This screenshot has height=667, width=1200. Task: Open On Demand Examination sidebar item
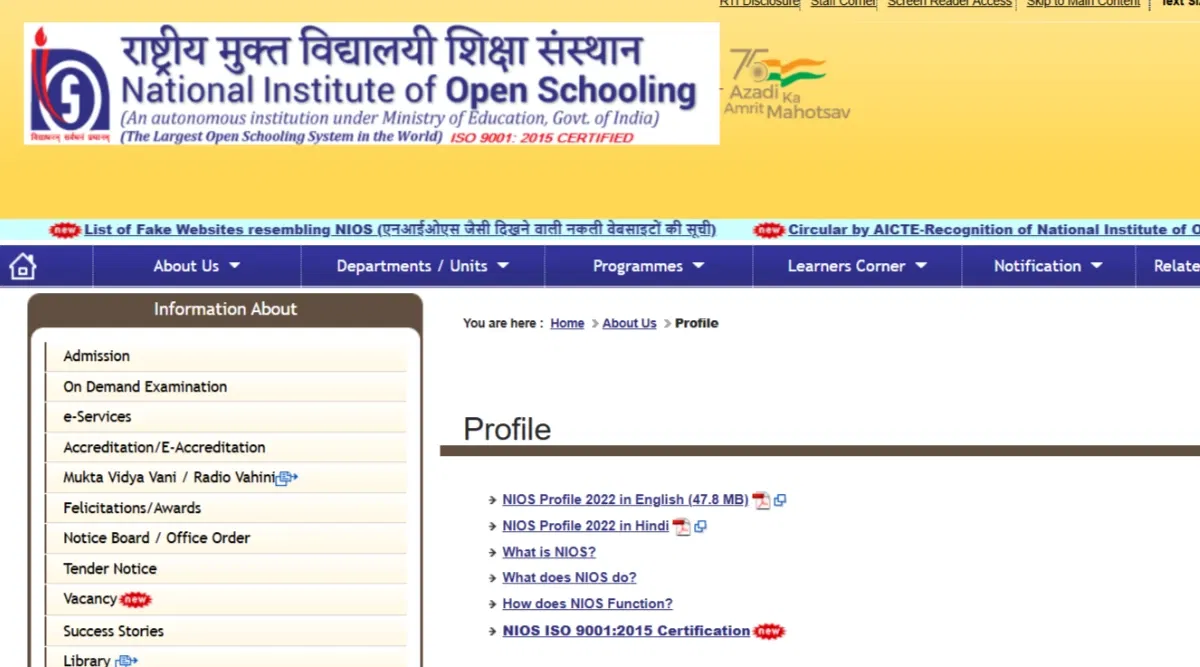[x=145, y=387]
